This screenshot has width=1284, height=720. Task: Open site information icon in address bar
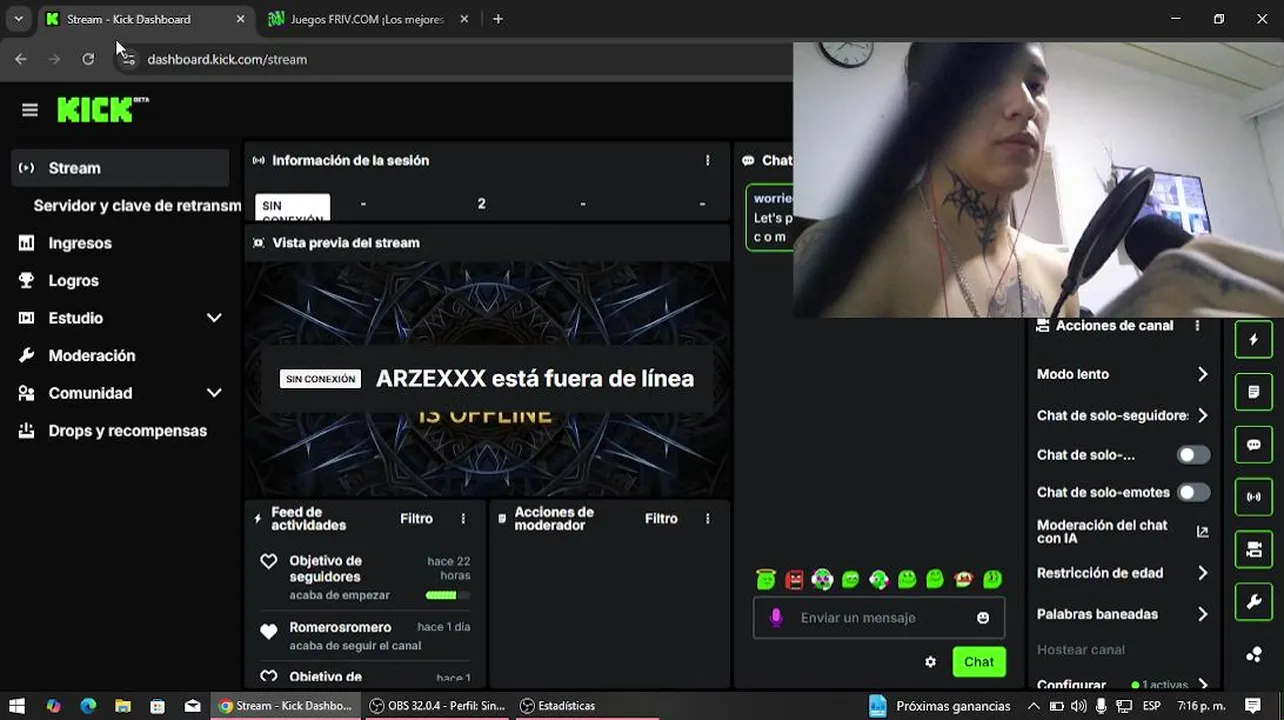(127, 59)
